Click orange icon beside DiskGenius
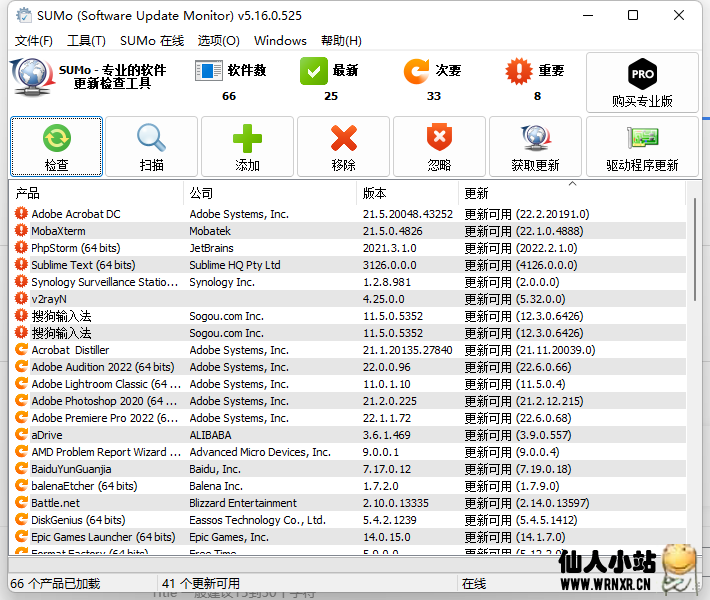Image resolution: width=710 pixels, height=600 pixels. (21, 519)
